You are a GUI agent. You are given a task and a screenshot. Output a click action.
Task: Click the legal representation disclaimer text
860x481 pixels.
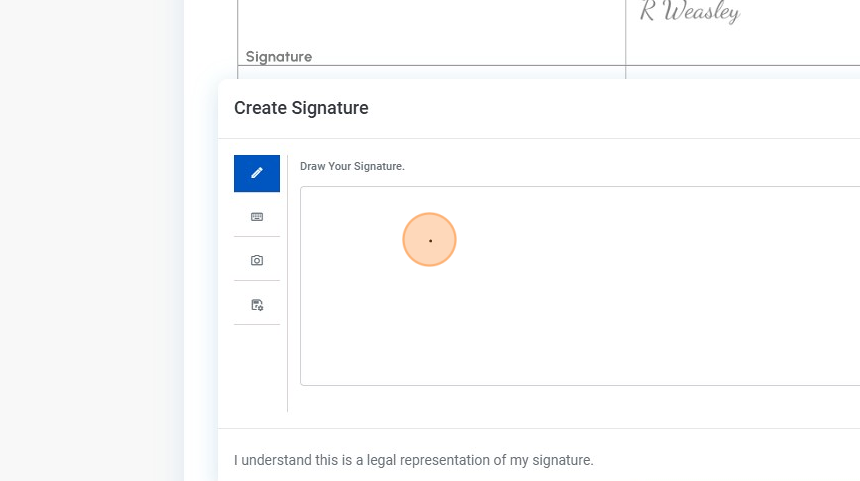[x=414, y=461]
